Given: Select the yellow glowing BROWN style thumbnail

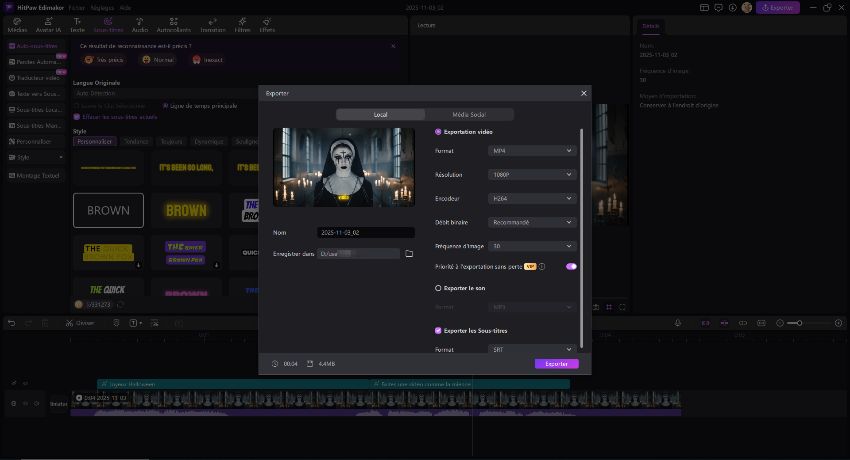Looking at the screenshot, I should tap(186, 210).
